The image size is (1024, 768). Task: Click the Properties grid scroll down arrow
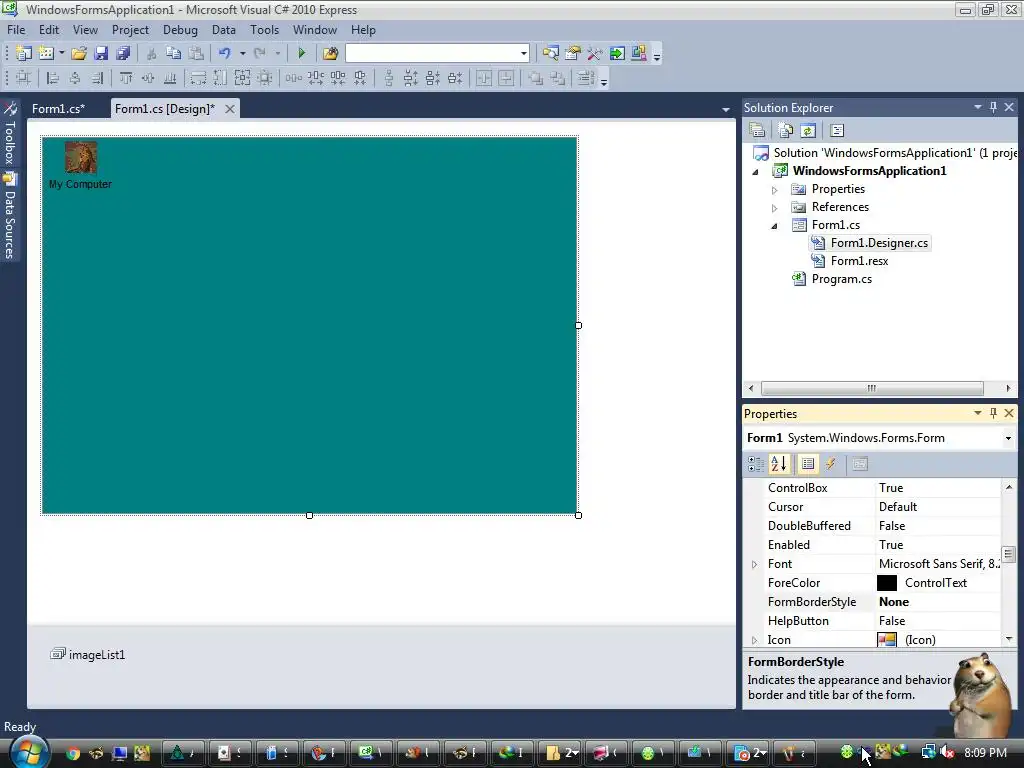click(x=1009, y=639)
